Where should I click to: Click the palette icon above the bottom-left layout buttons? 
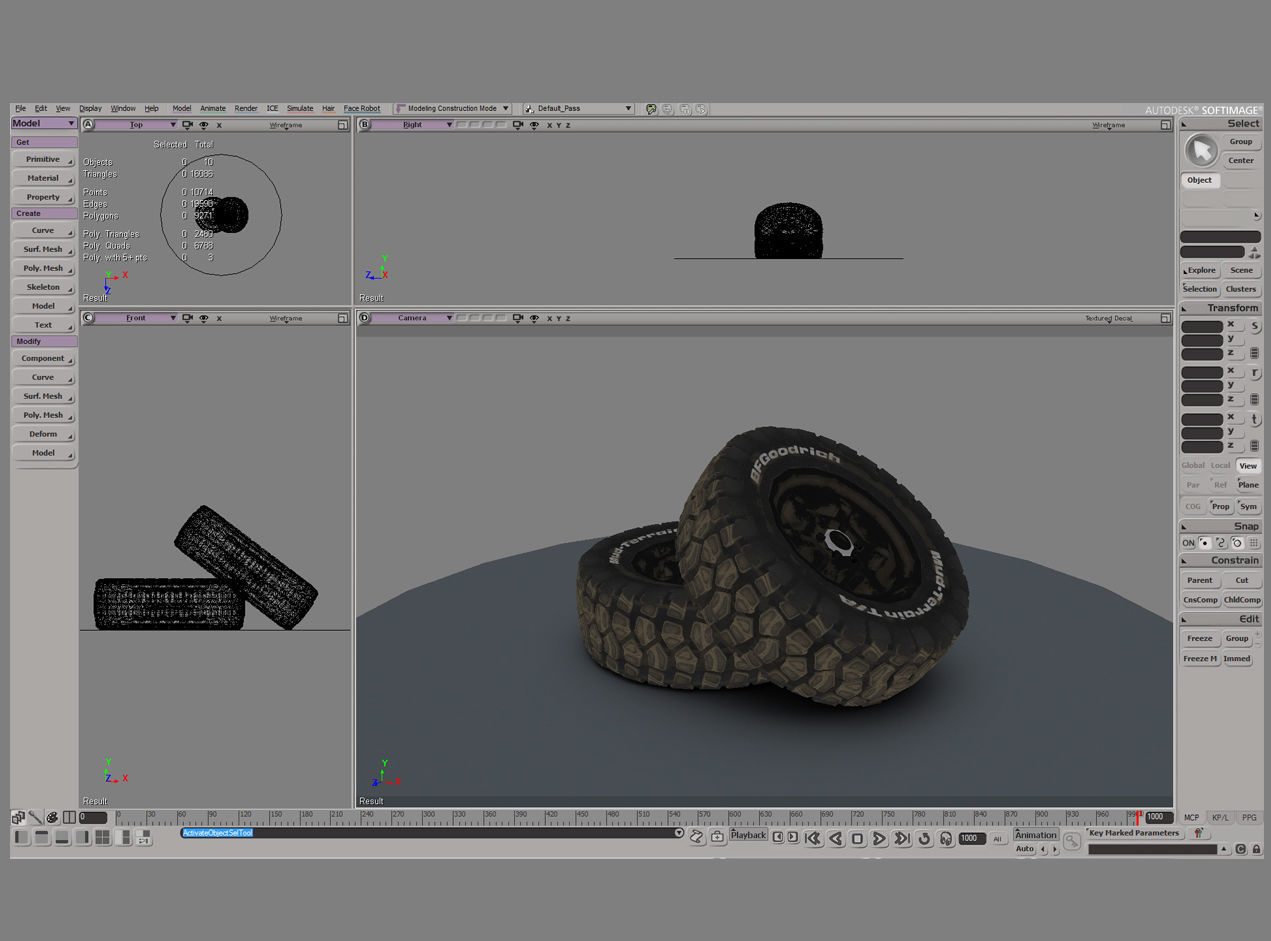pyautogui.click(x=52, y=817)
